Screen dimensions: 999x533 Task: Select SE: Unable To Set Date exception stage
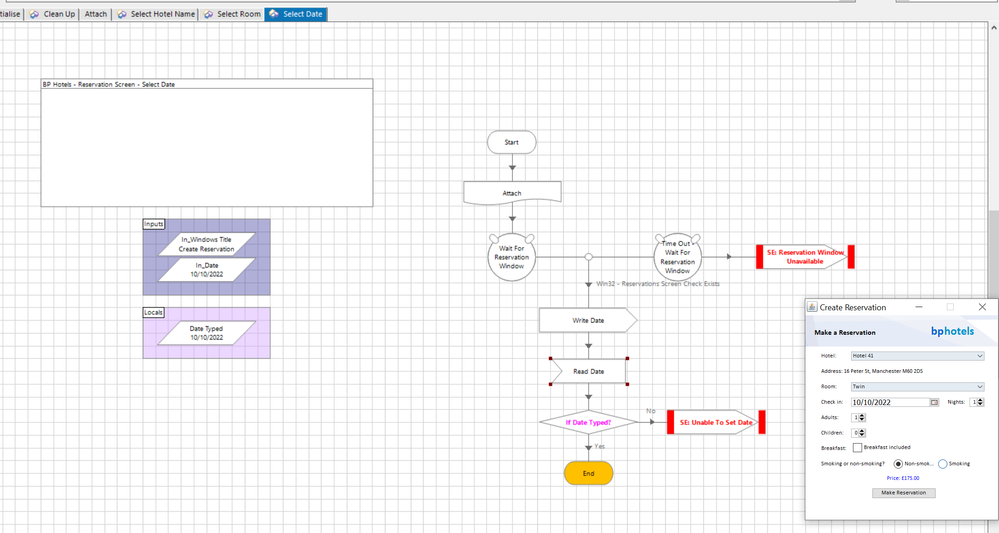[716, 422]
